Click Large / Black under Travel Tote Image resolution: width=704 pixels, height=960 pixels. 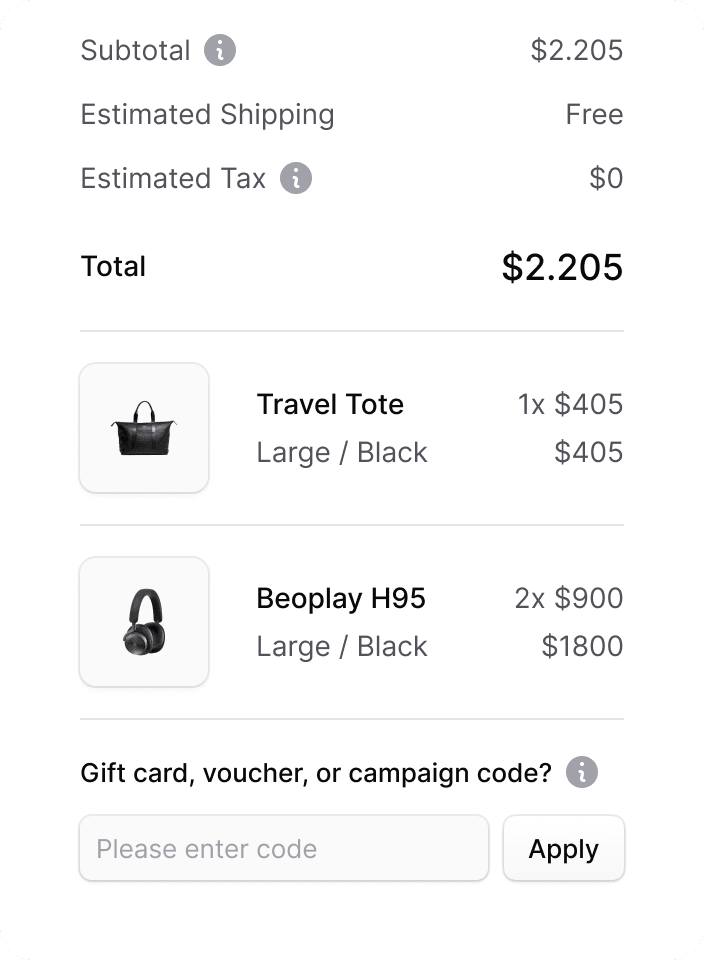342,453
